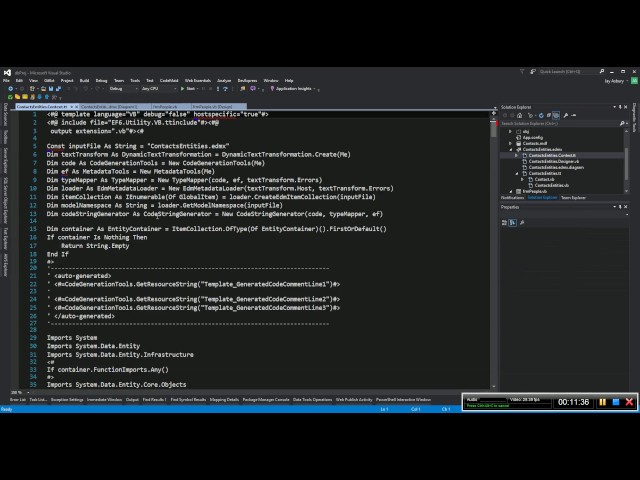Open the Help menu
Image resolution: width=640 pixels, height=480 pixels.
[289, 80]
